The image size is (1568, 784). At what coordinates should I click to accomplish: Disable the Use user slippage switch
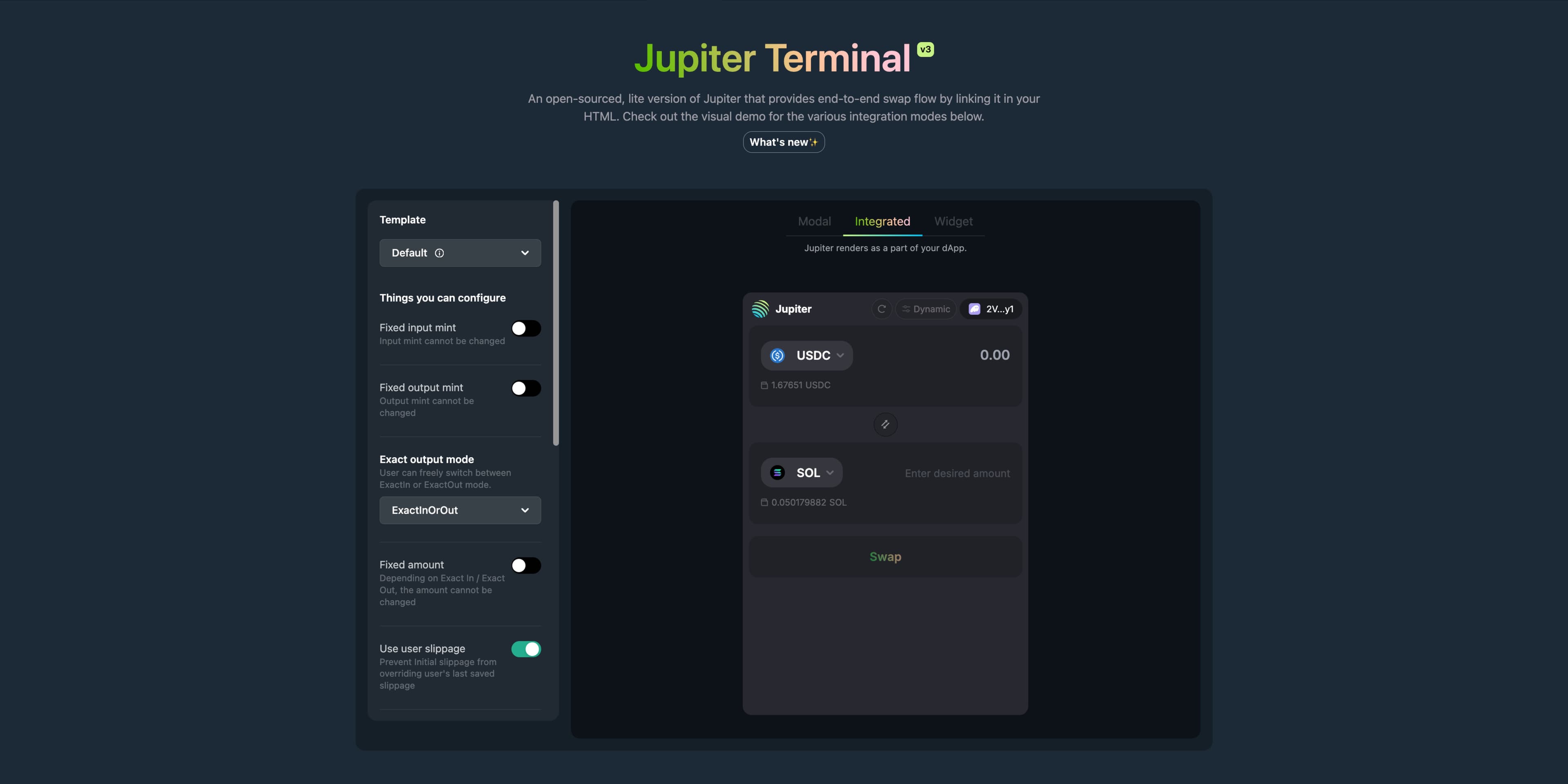coord(526,650)
